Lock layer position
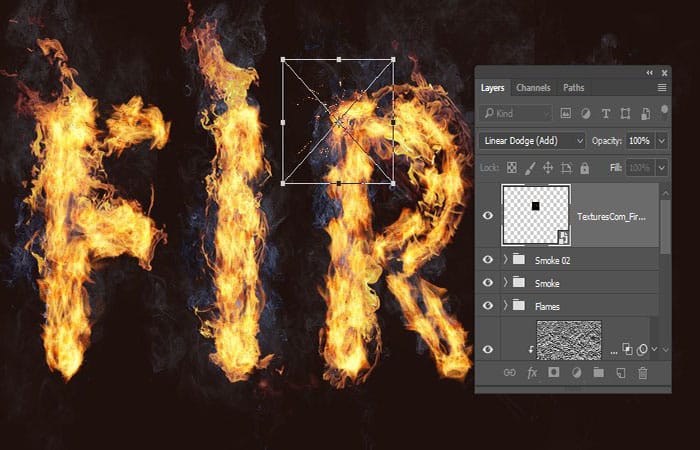Viewport: 700px width, 450px height. point(548,168)
